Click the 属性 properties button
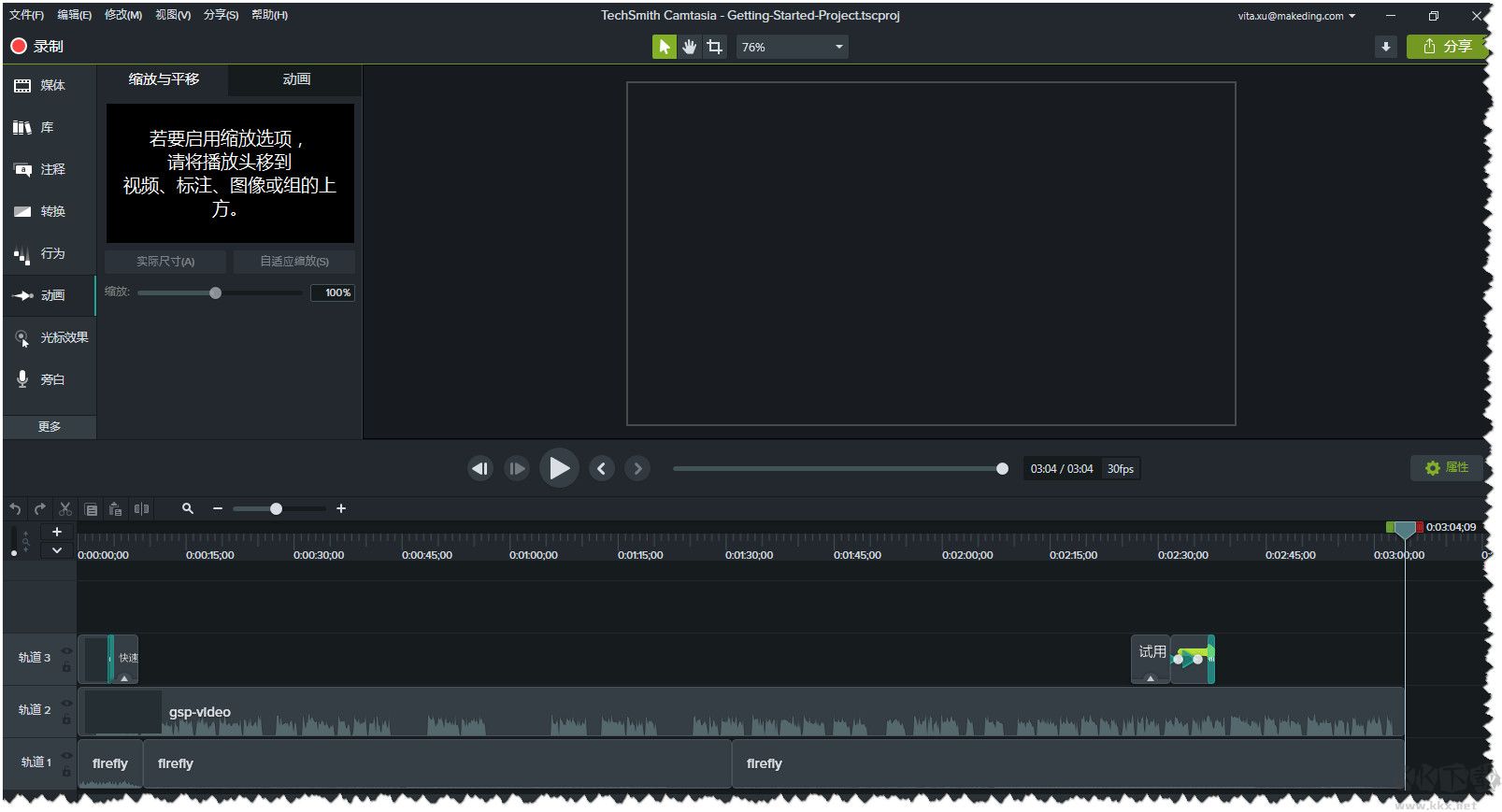Viewport: 1502px width, 812px height. (1446, 467)
